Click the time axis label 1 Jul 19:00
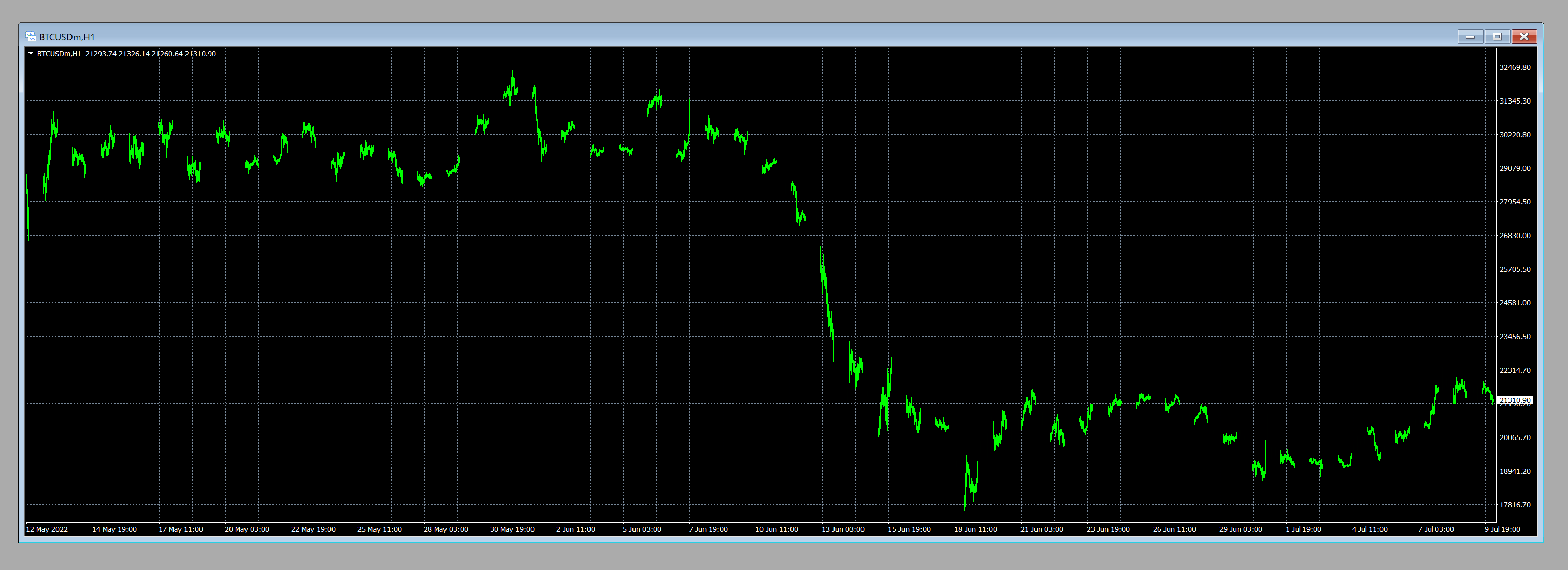 [1304, 529]
